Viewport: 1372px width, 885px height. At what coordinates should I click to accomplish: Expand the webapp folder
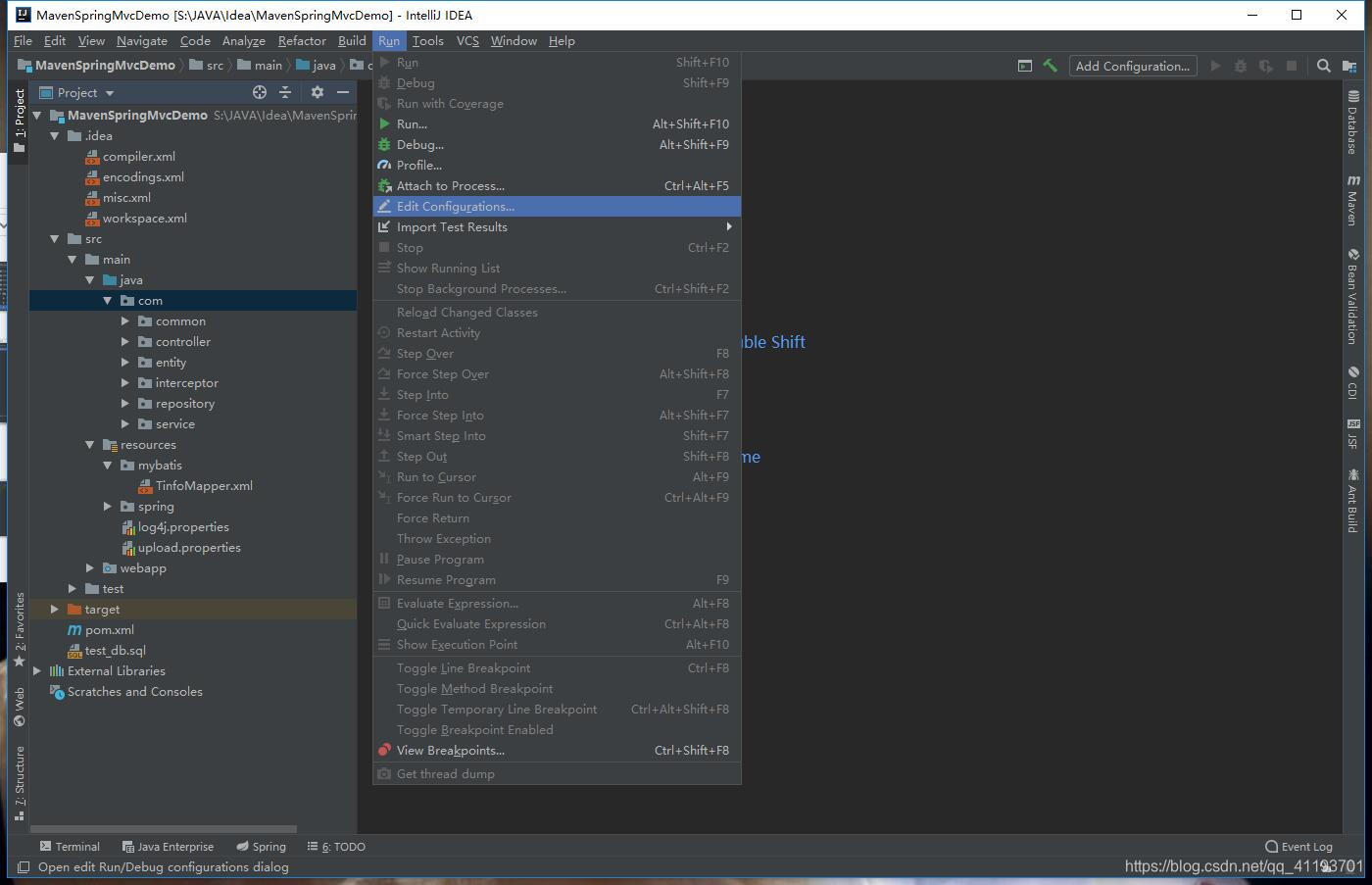(x=90, y=568)
